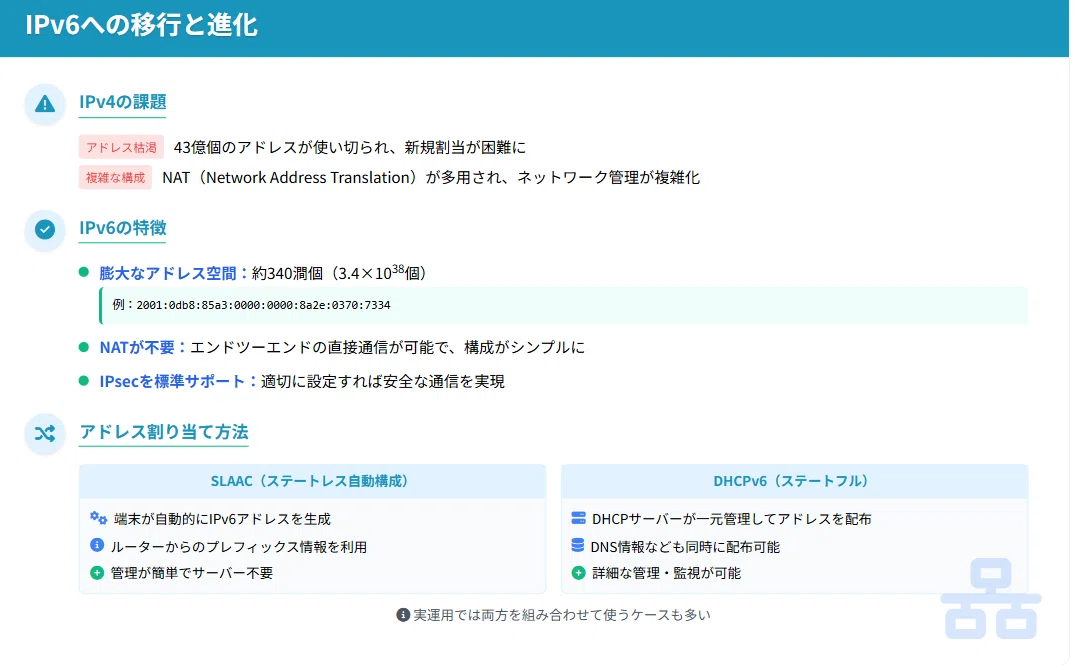
Task: Click plus icon next to 管理が簡単でサーバー不要
Action: point(97,572)
